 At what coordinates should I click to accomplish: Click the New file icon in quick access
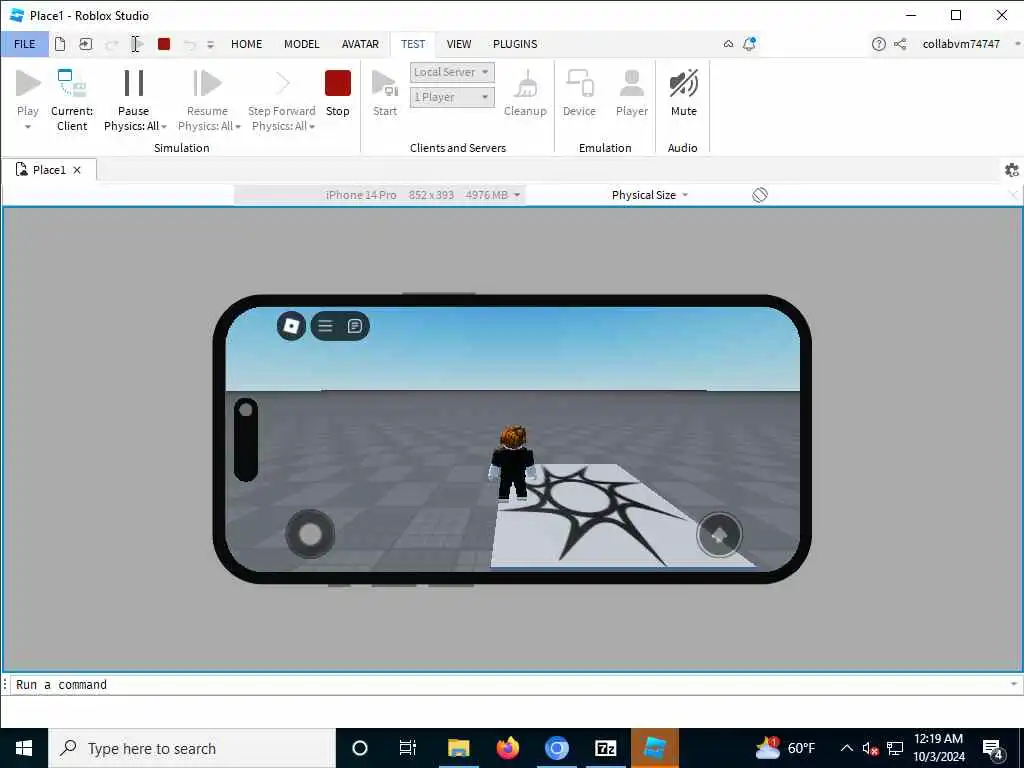pyautogui.click(x=60, y=44)
